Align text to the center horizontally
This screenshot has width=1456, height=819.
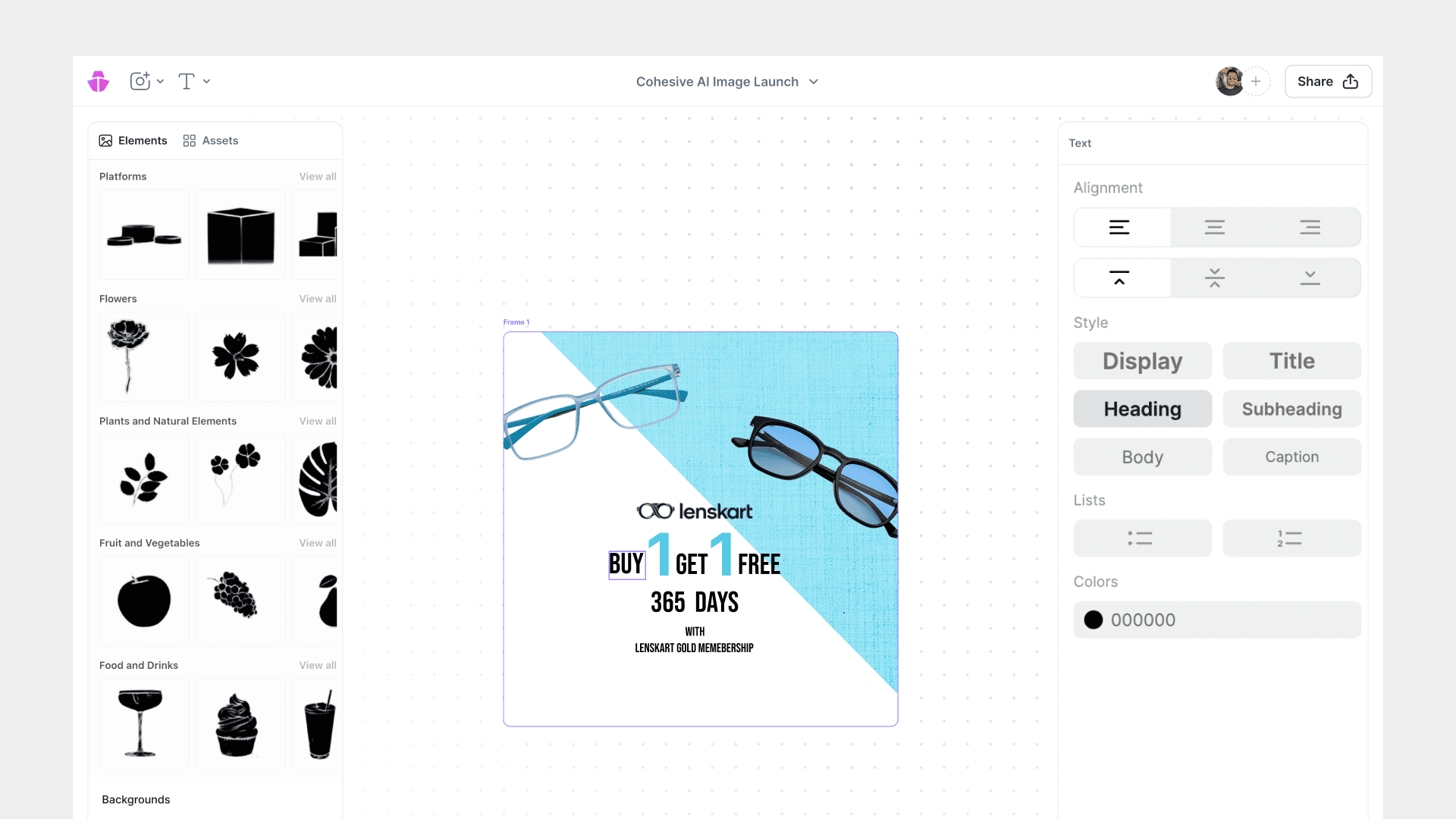coord(1215,227)
